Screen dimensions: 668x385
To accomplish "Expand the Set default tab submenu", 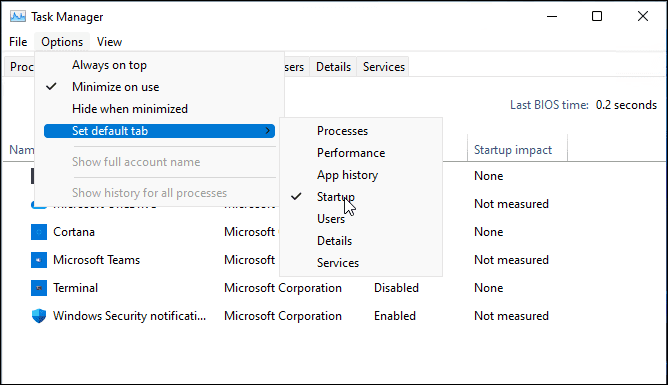I will coord(159,131).
